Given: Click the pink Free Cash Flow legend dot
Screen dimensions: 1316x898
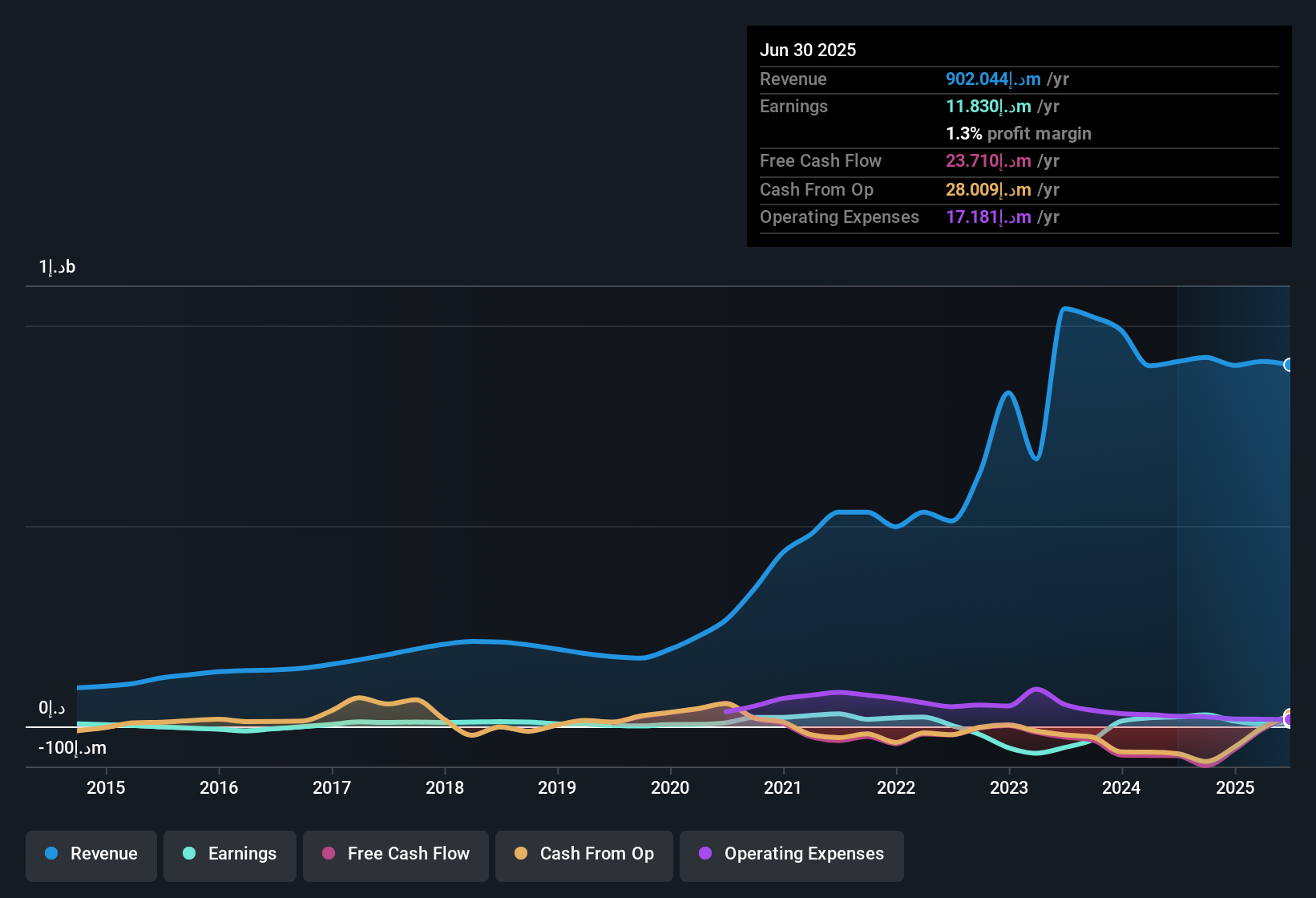Looking at the screenshot, I should tap(327, 854).
